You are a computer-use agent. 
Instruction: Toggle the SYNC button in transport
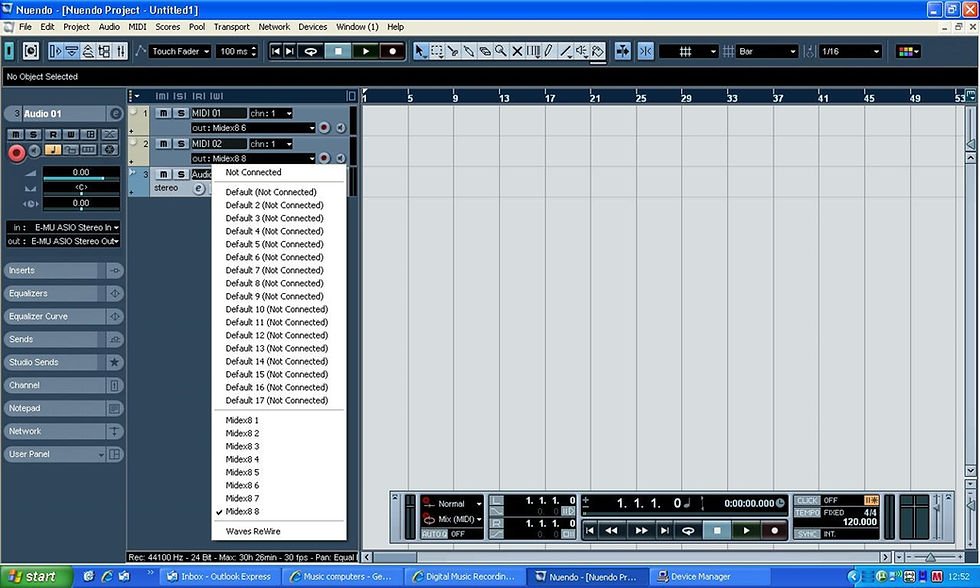[x=807, y=534]
